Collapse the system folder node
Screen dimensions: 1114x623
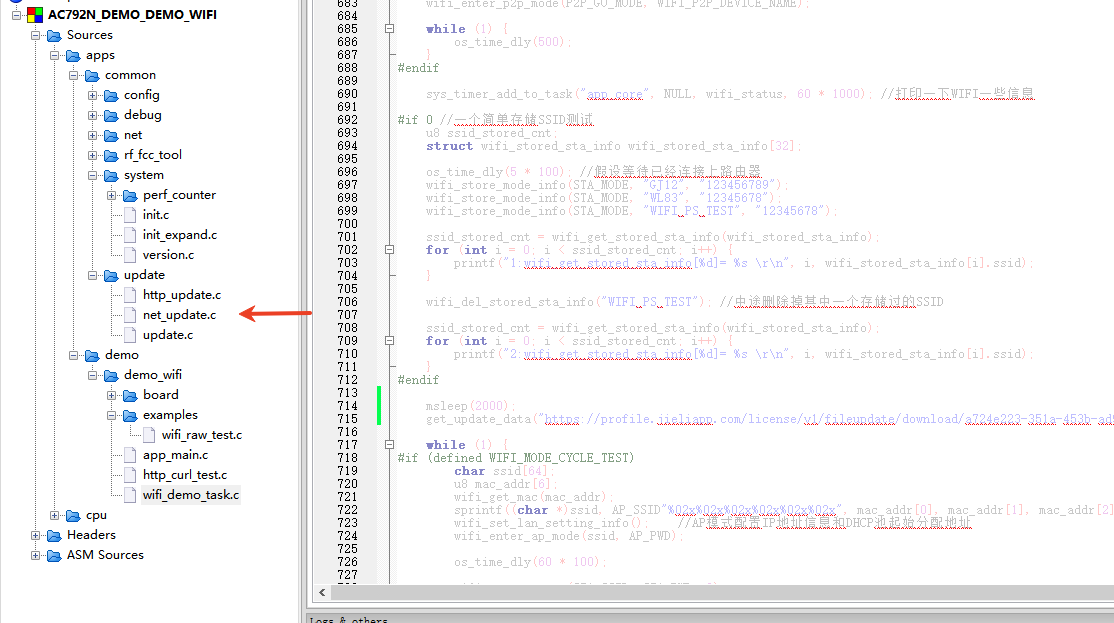coord(93,175)
